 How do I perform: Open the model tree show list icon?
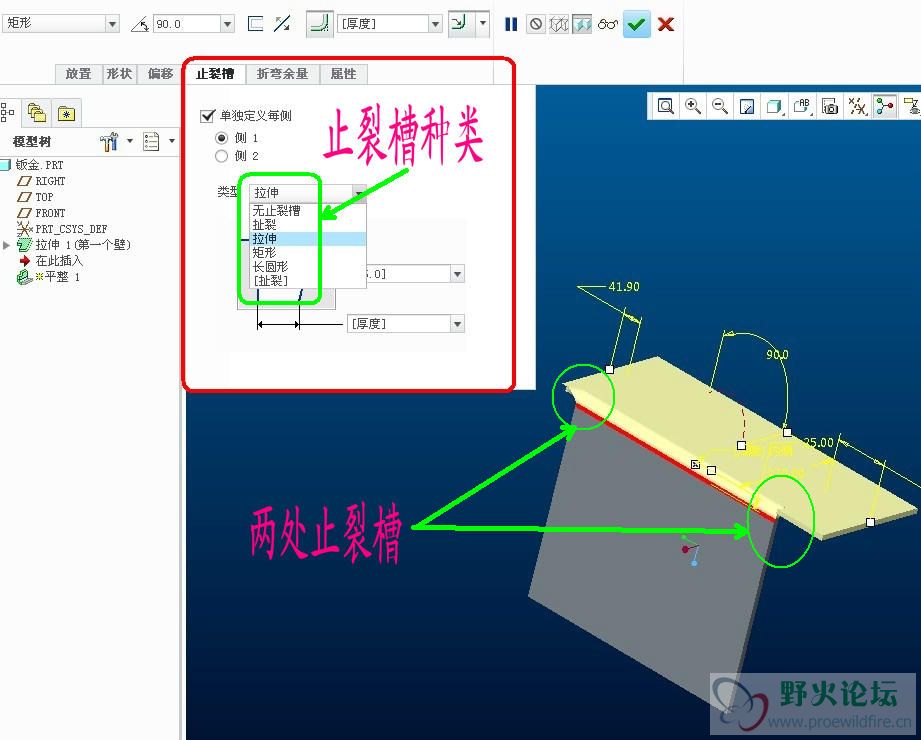[x=151, y=142]
